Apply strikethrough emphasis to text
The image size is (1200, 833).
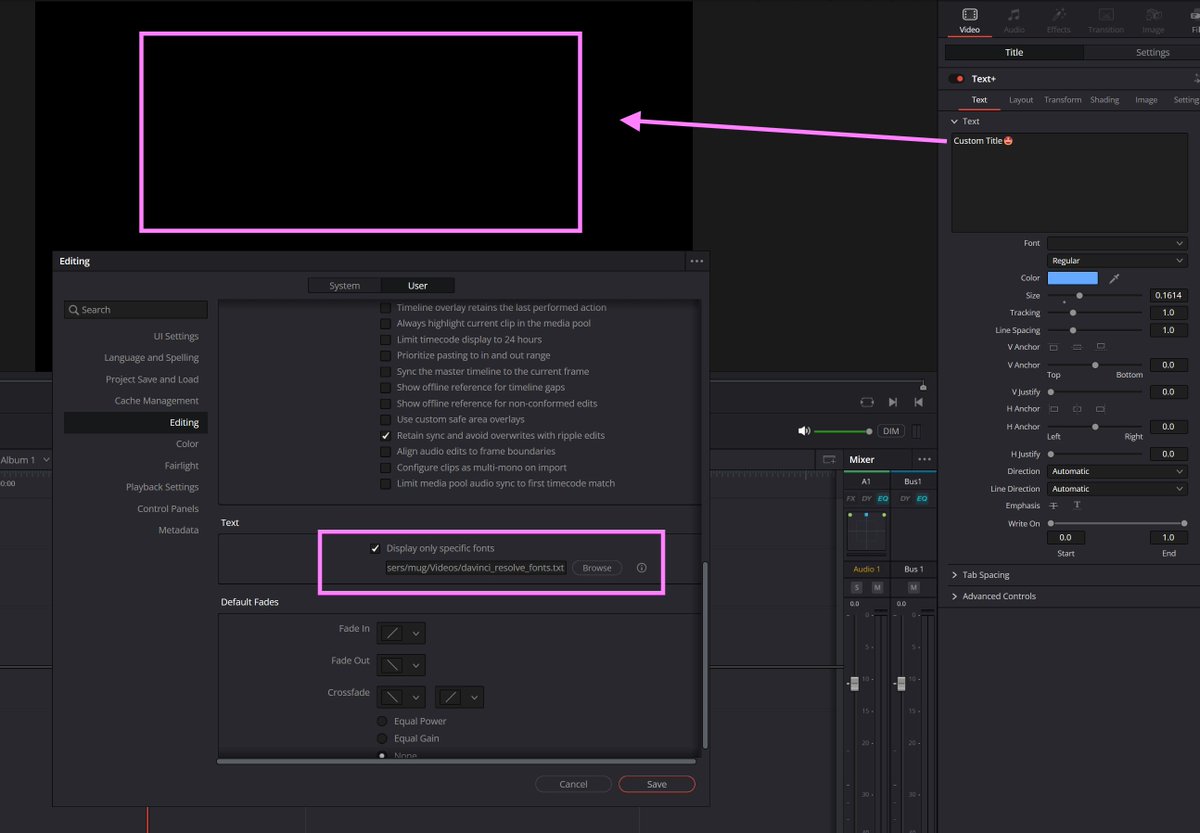1053,506
